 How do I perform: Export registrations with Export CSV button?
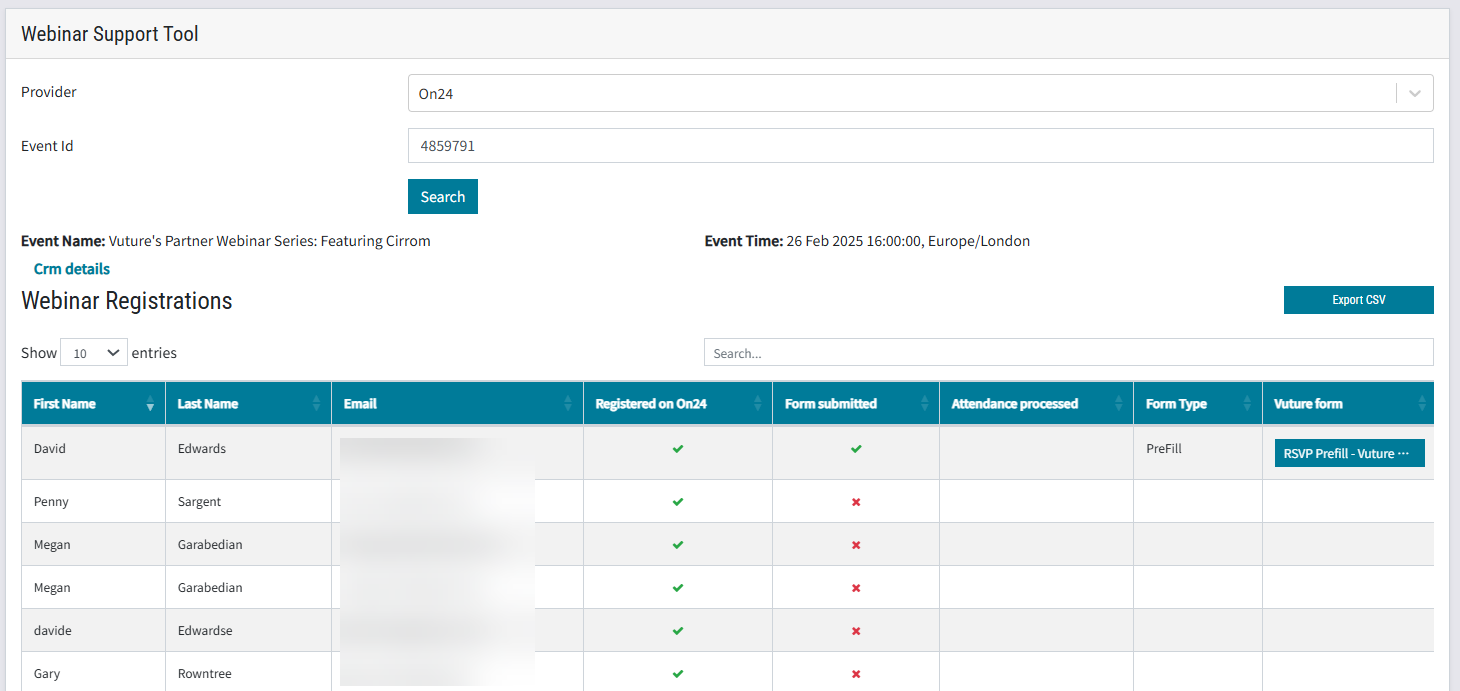point(1358,300)
